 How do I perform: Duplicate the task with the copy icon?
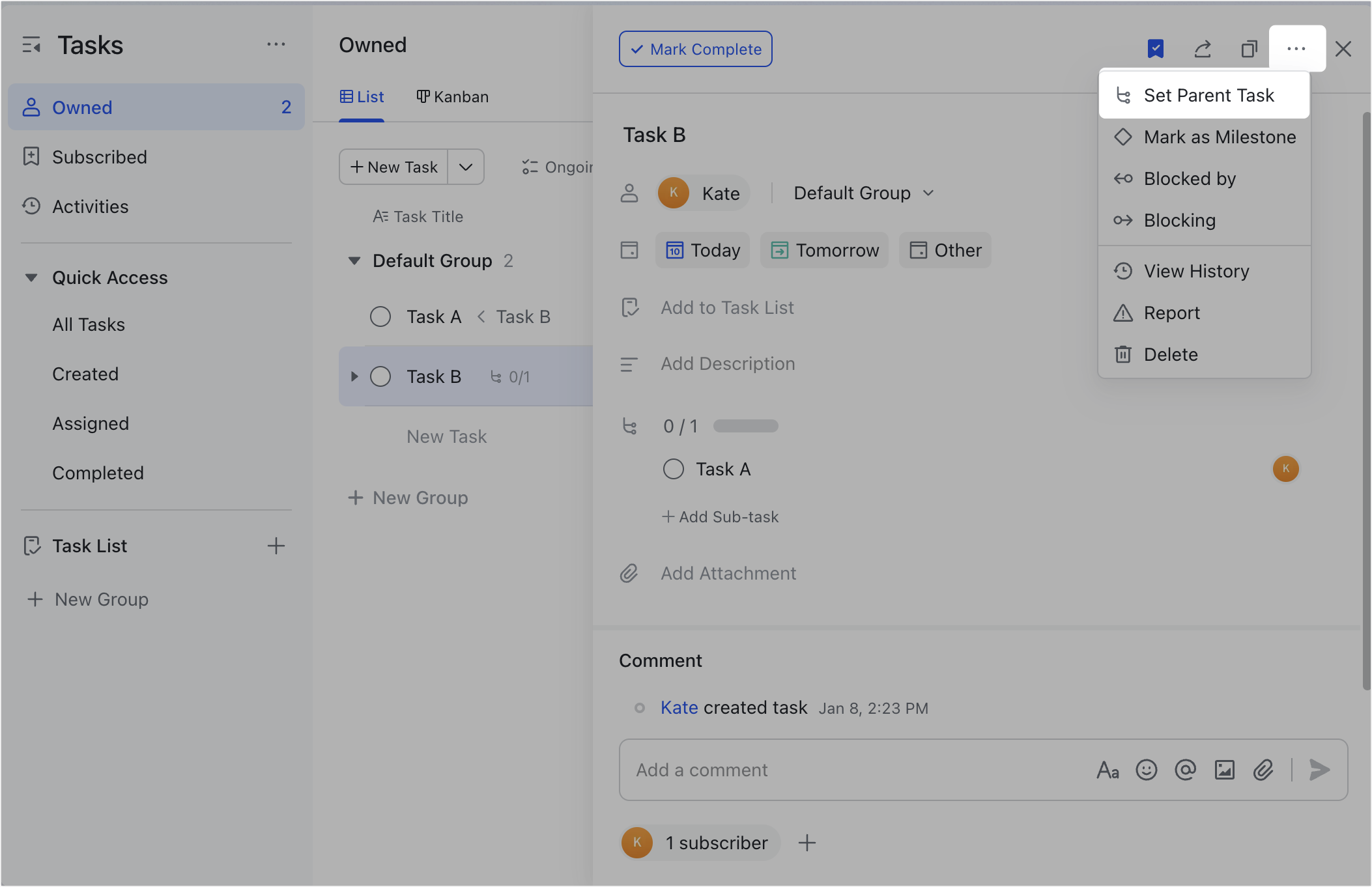(1250, 49)
